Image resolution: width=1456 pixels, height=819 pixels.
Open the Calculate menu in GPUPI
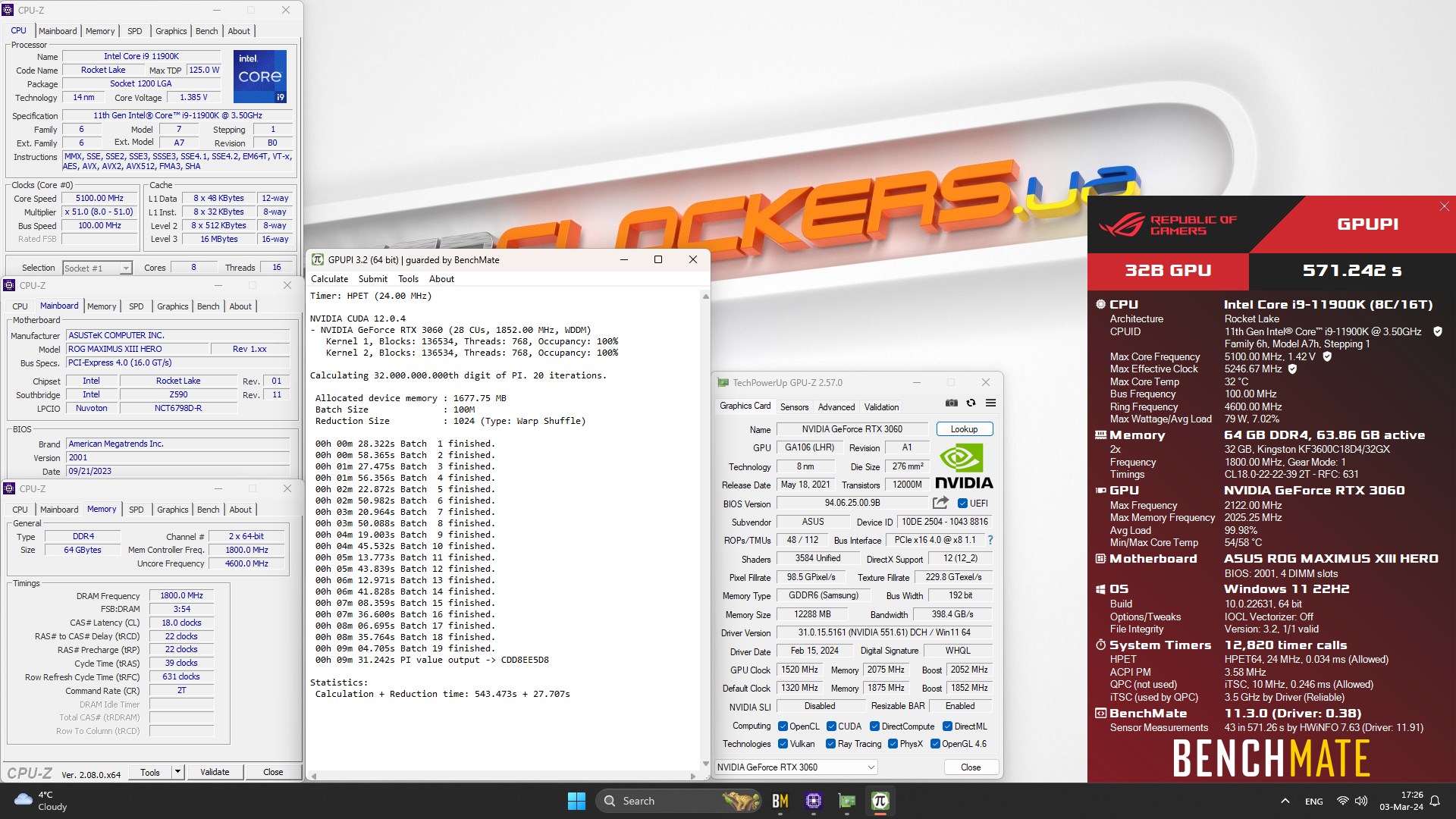point(329,279)
